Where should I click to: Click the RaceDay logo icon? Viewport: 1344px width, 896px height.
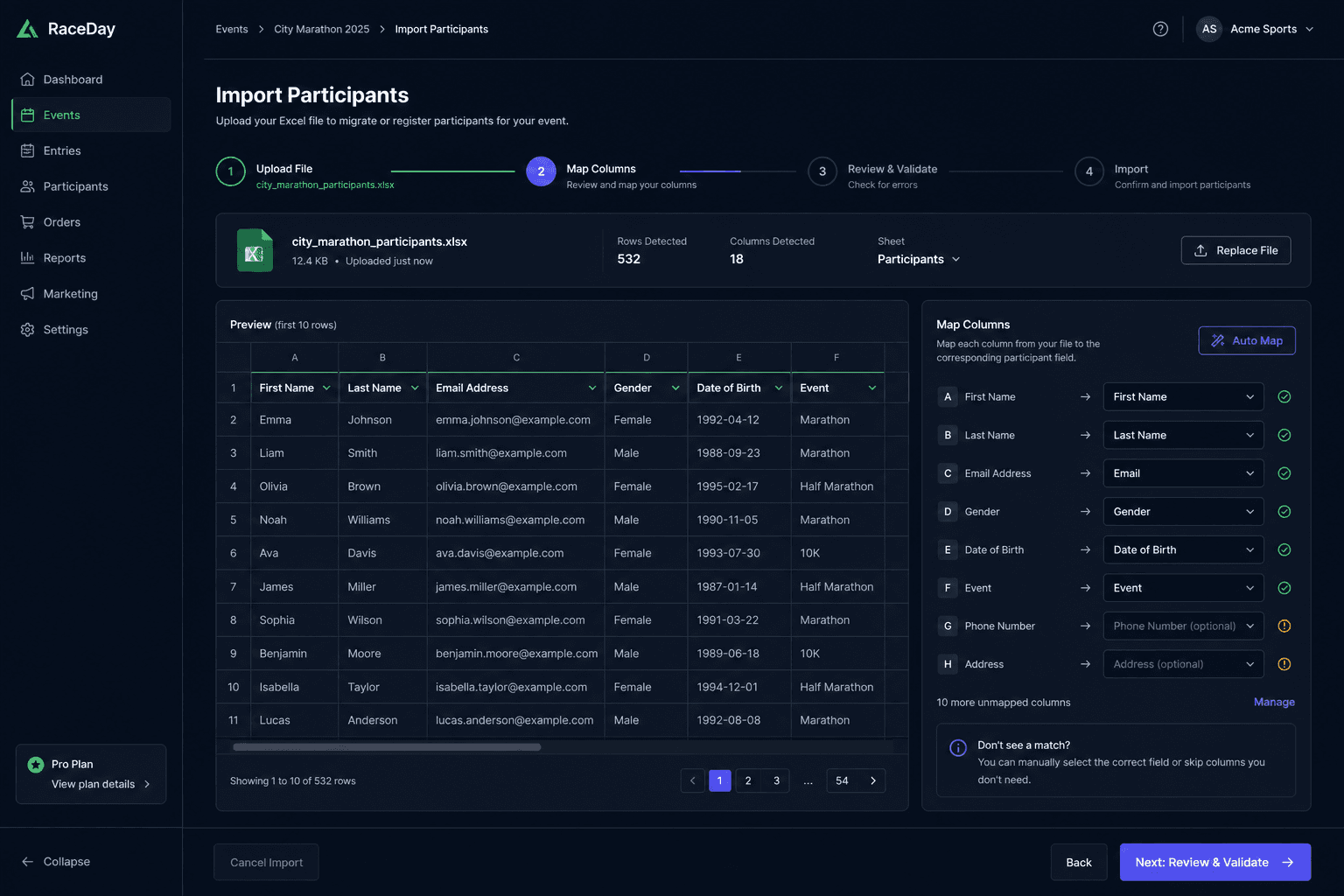click(27, 29)
